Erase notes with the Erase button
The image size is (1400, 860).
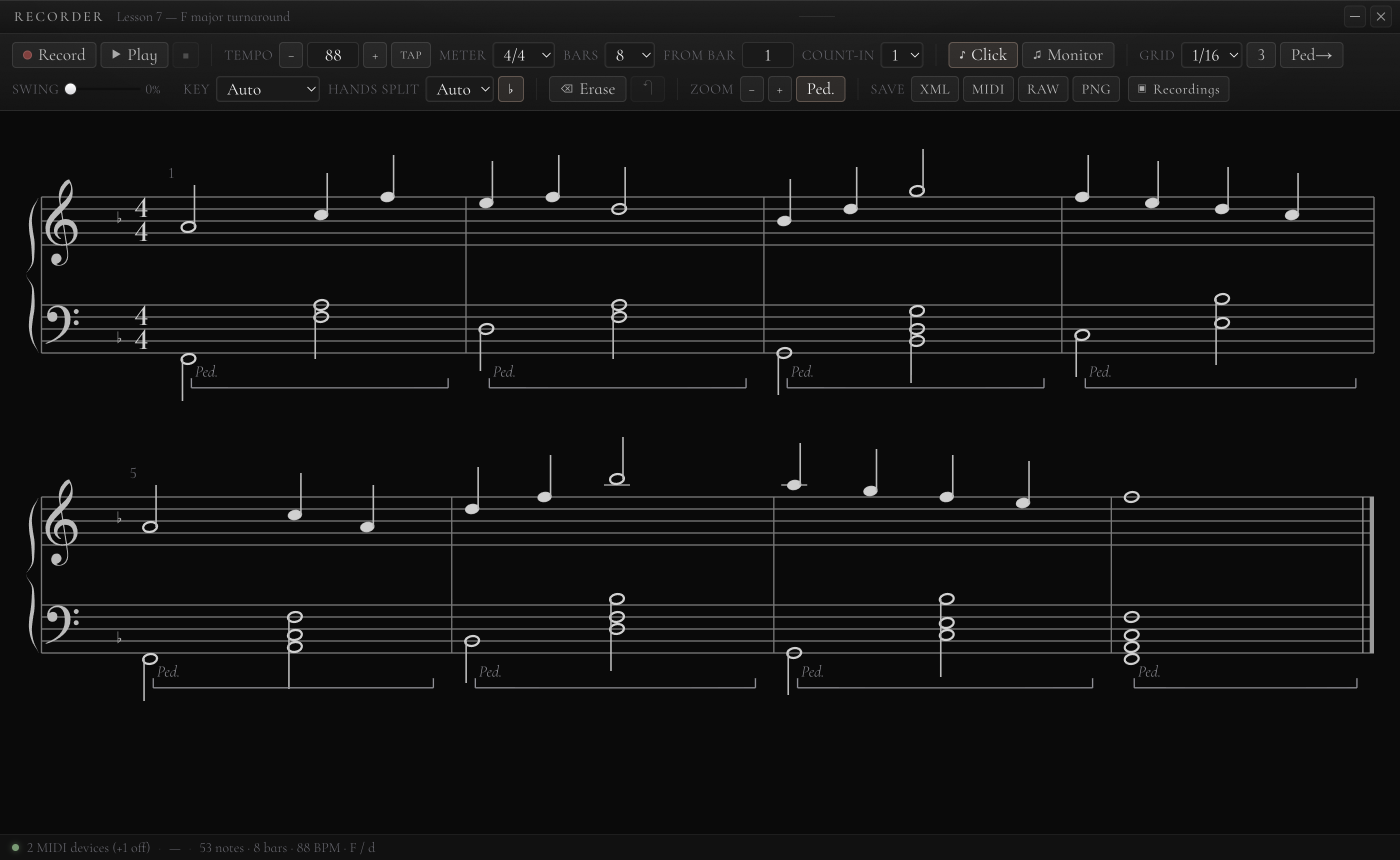tap(587, 89)
